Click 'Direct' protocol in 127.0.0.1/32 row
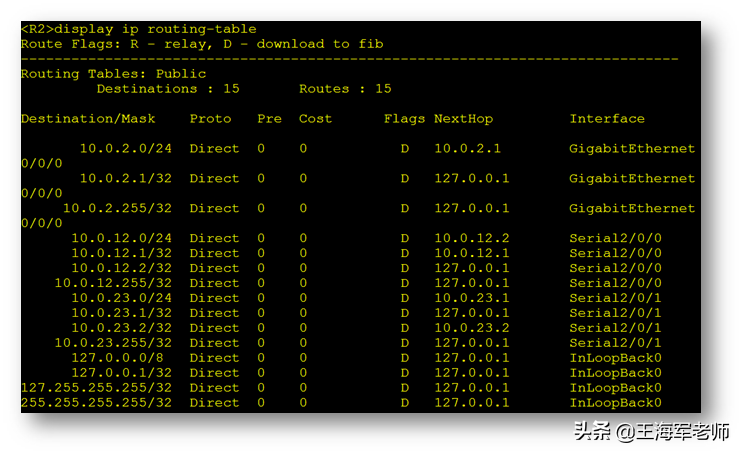743x455 pixels. click(x=214, y=373)
